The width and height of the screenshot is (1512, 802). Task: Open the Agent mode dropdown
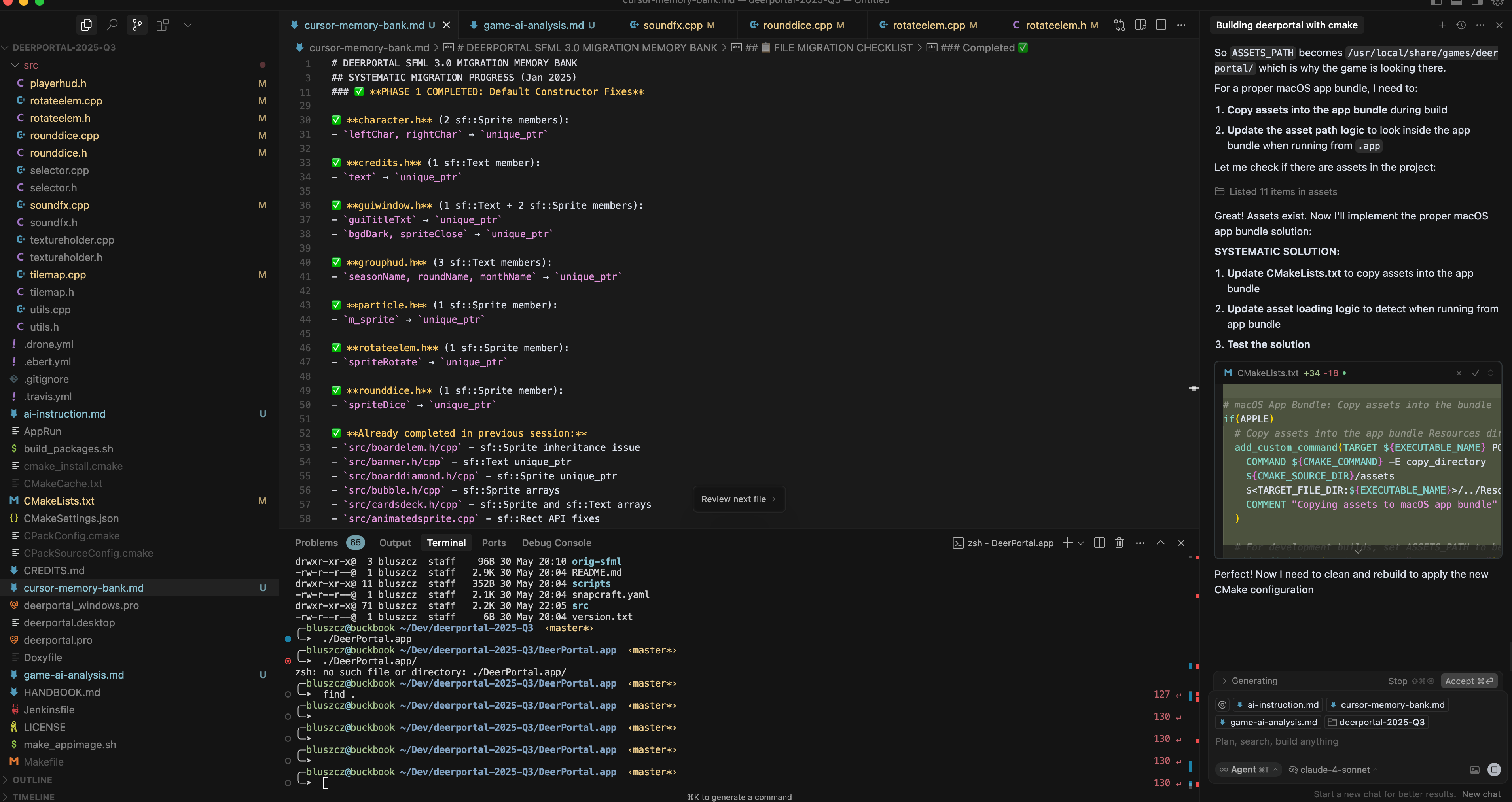[x=1249, y=770]
